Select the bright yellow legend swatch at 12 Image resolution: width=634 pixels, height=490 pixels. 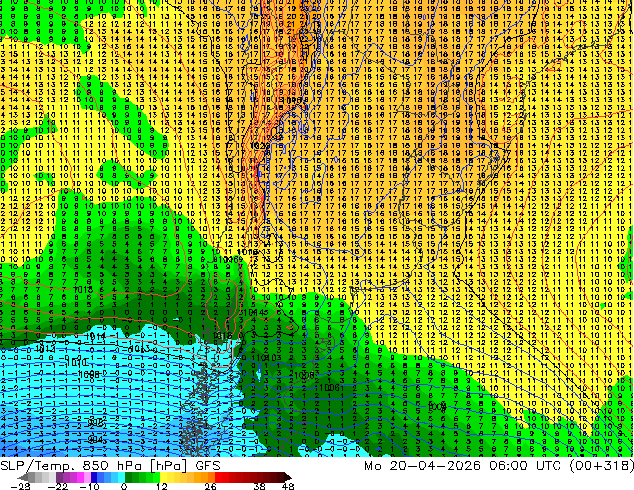pyautogui.click(x=163, y=477)
